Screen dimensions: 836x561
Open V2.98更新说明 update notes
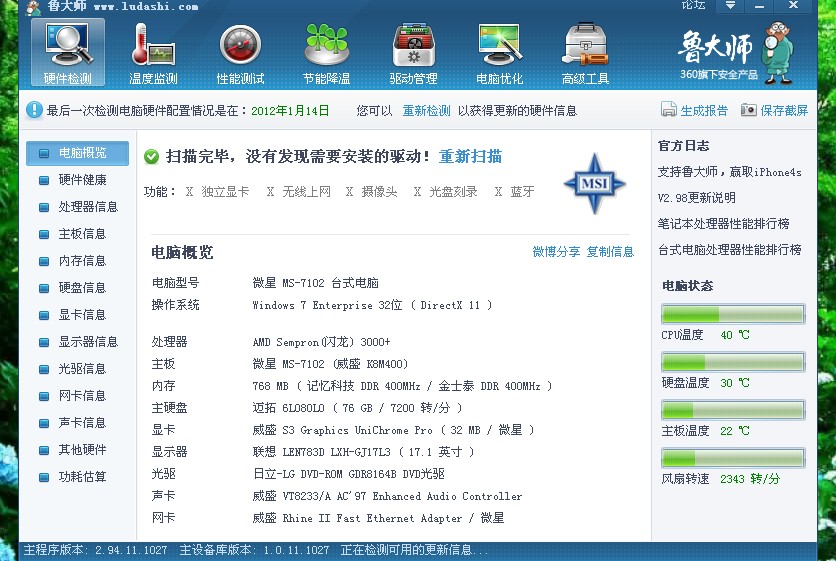[x=696, y=198]
